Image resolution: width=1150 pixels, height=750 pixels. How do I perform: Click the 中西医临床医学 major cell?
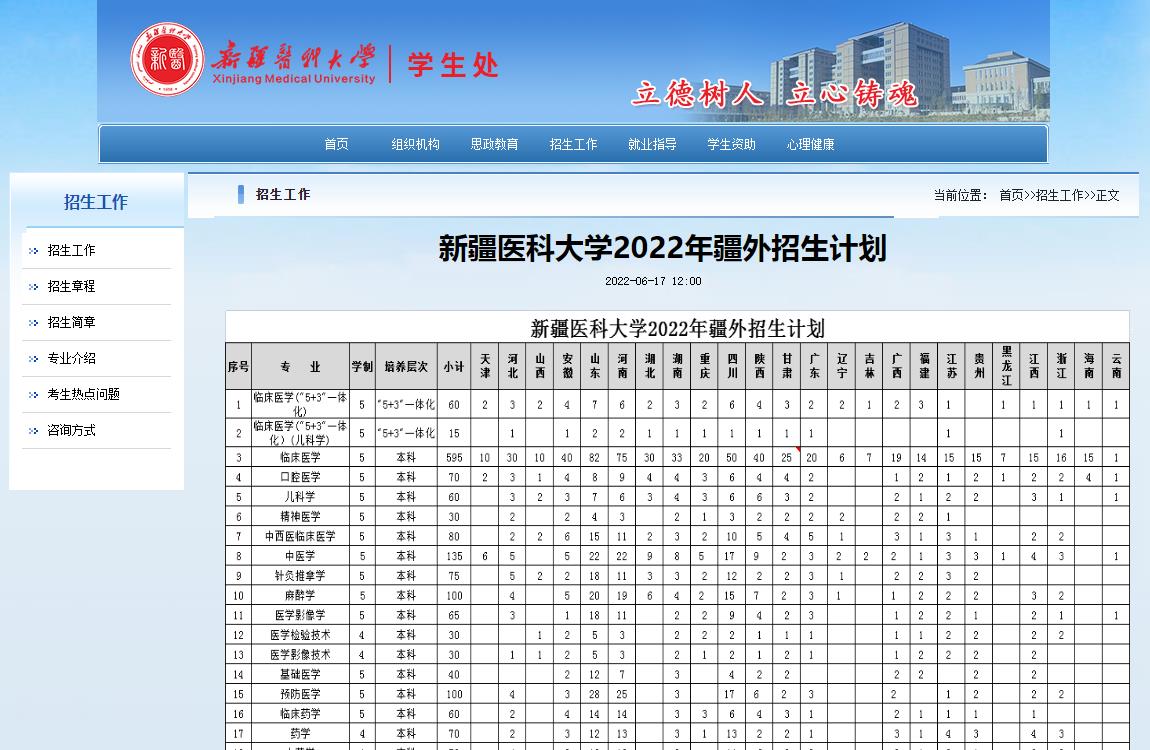tap(300, 537)
